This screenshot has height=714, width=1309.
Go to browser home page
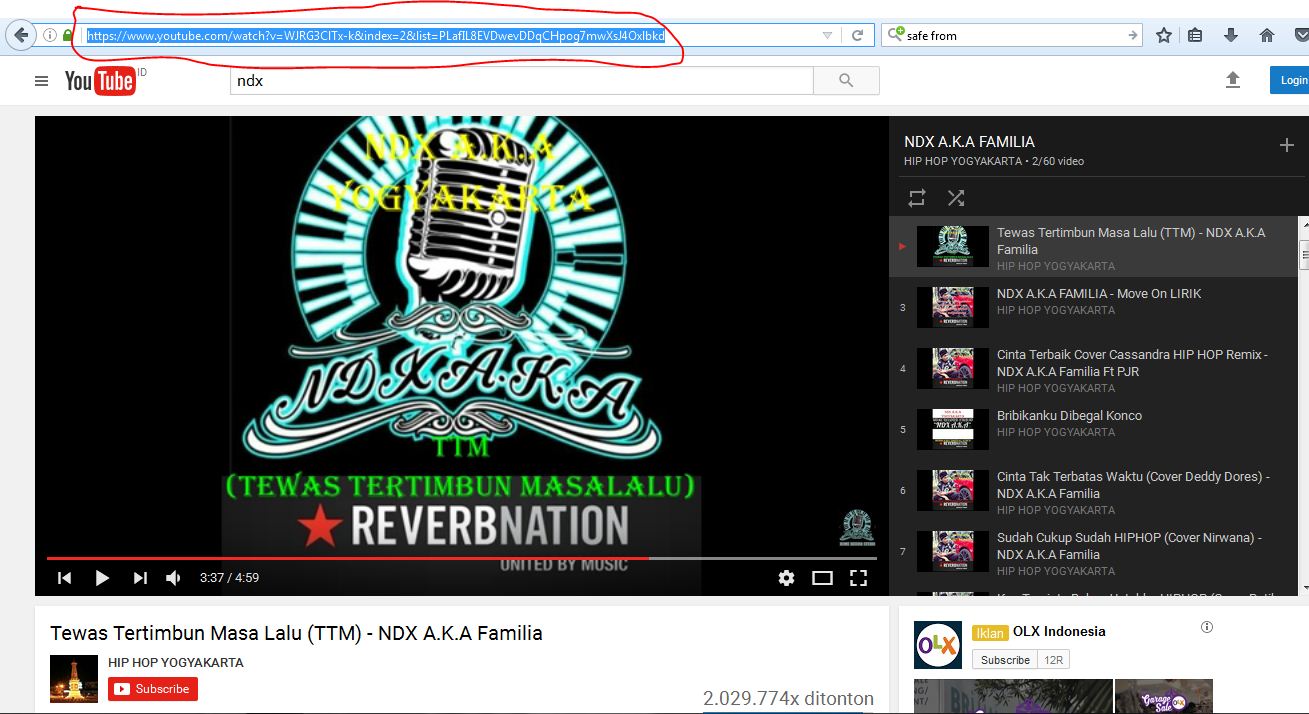click(1267, 35)
